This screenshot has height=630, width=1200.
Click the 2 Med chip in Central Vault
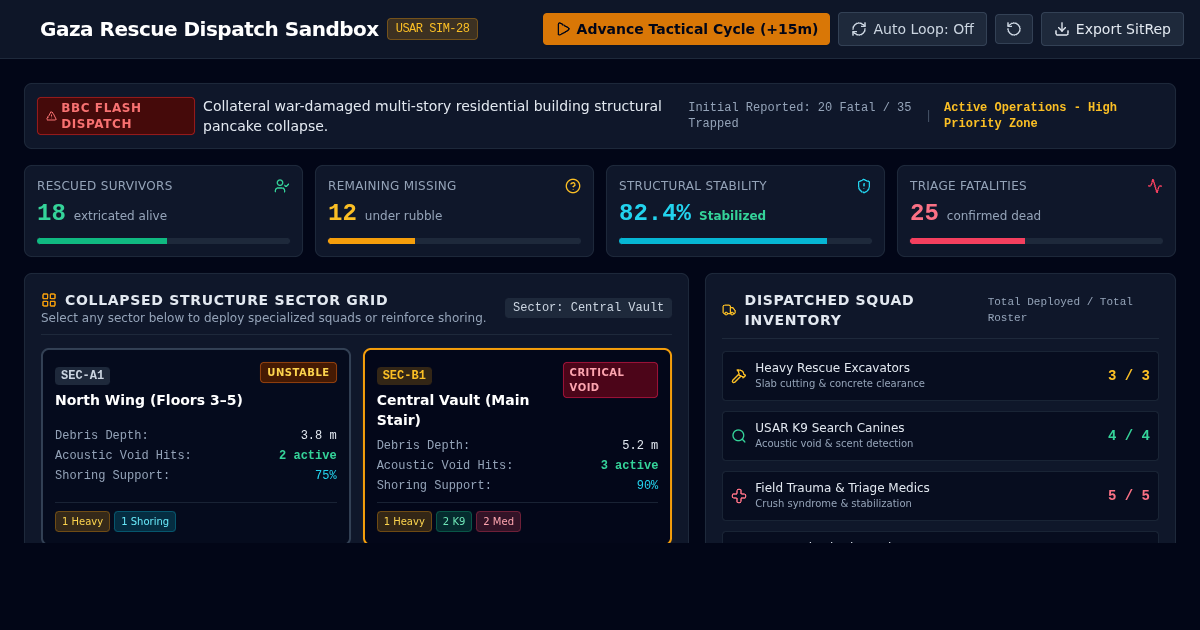(x=498, y=522)
